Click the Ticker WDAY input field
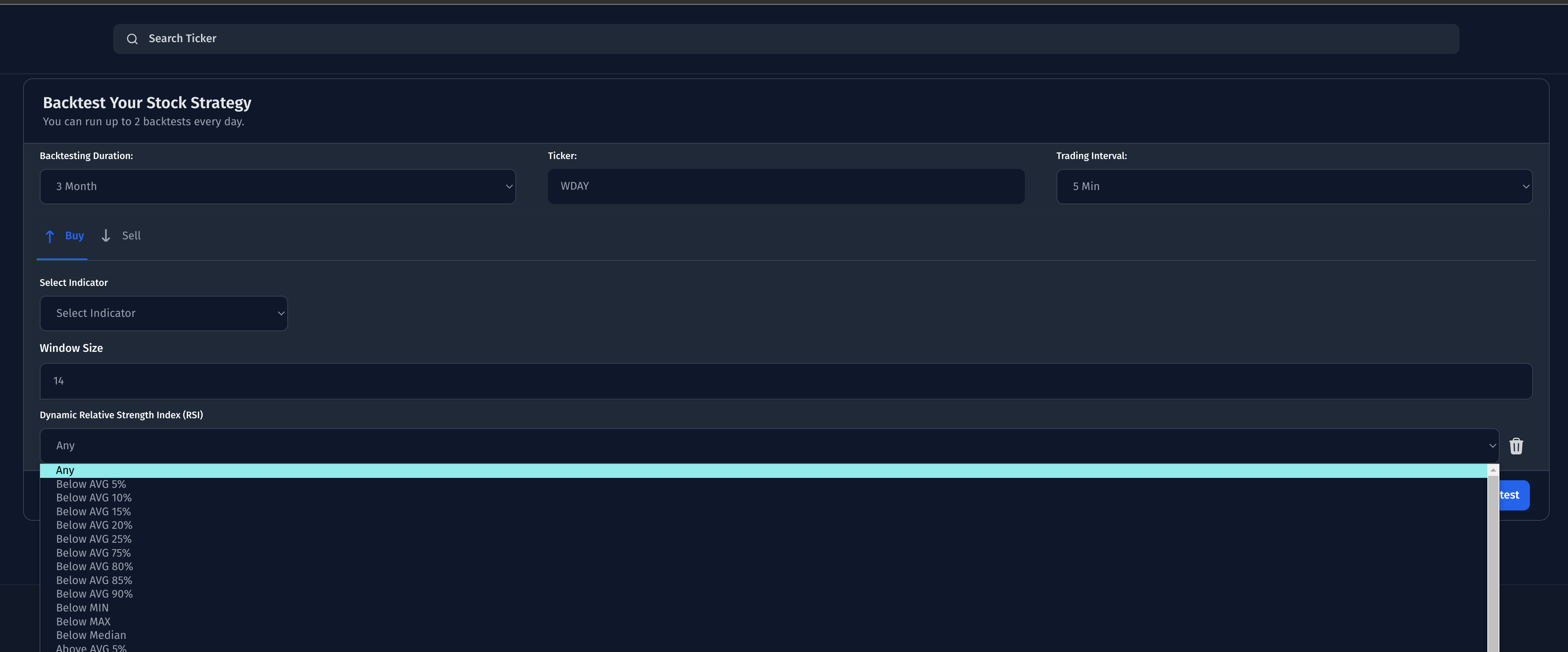 tap(785, 186)
